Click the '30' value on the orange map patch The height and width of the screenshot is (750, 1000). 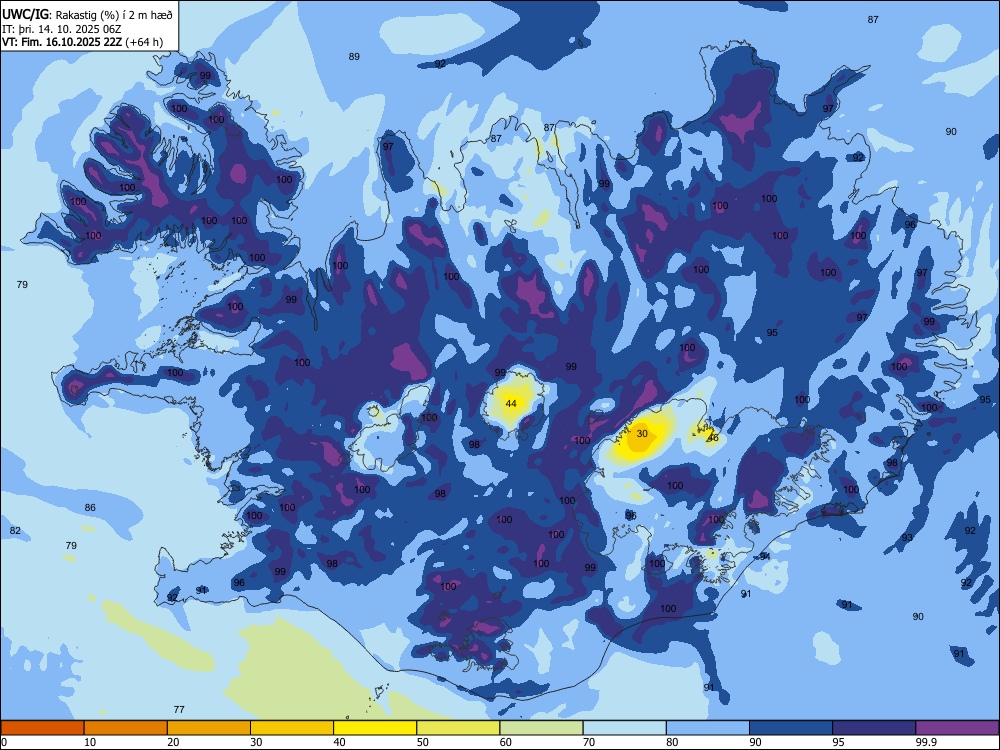click(642, 434)
